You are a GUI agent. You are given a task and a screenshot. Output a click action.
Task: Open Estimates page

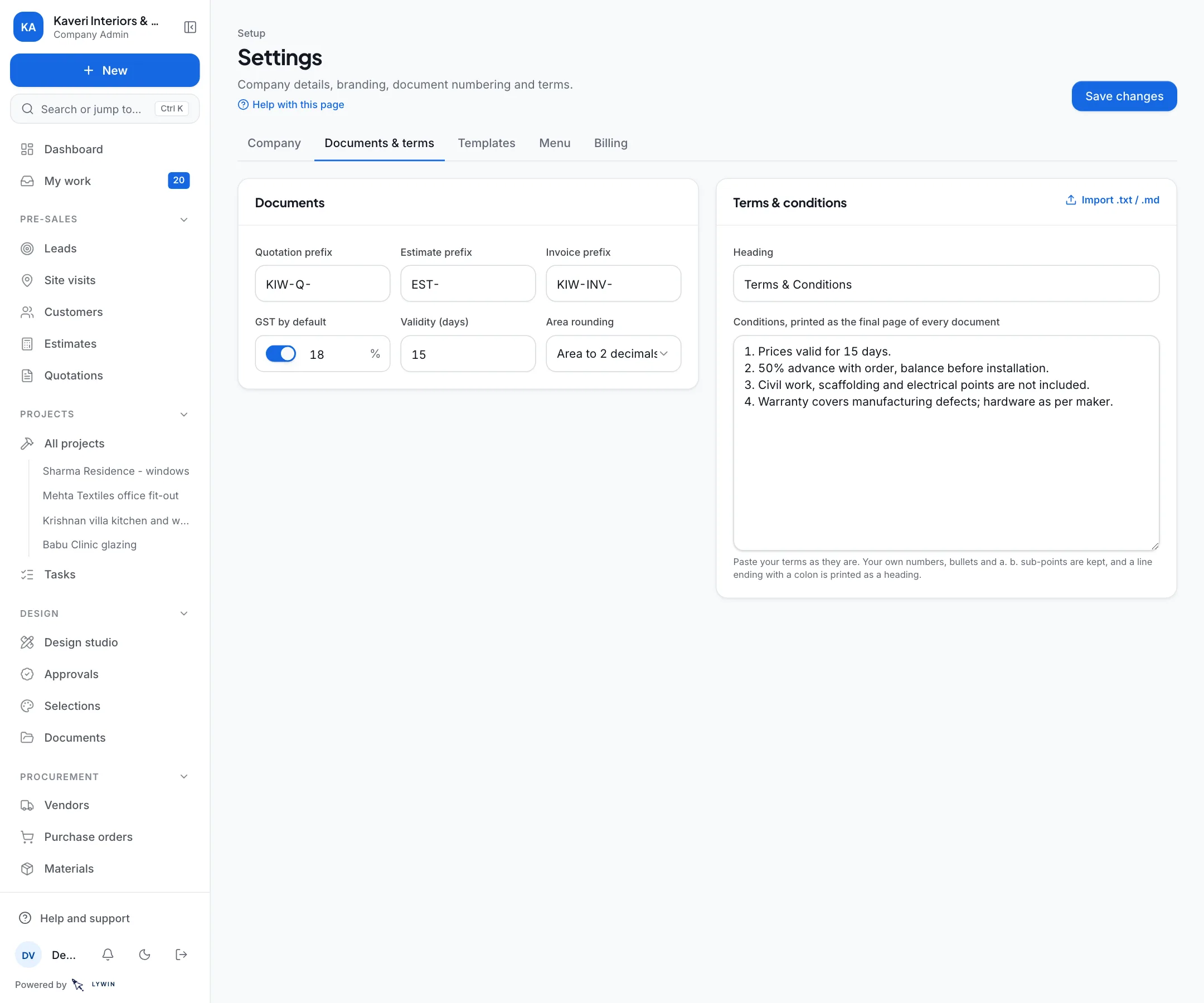point(105,343)
